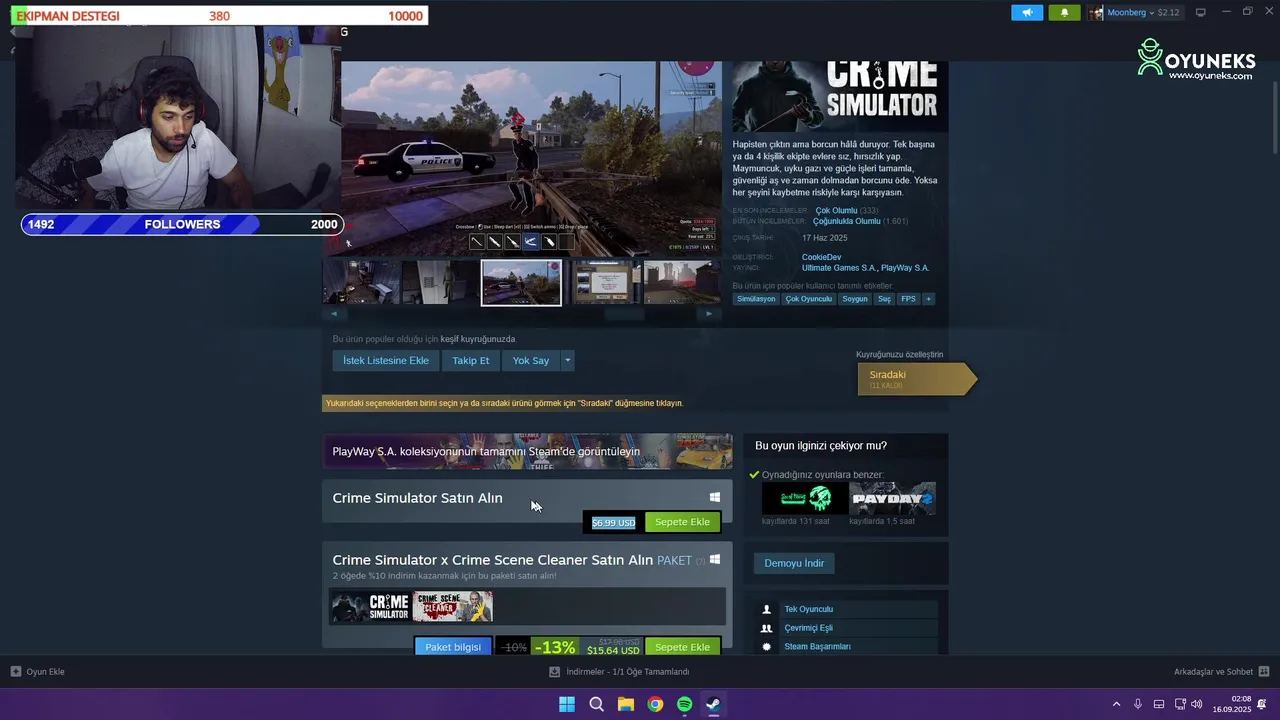Show hidden system tray icons

[1116, 704]
